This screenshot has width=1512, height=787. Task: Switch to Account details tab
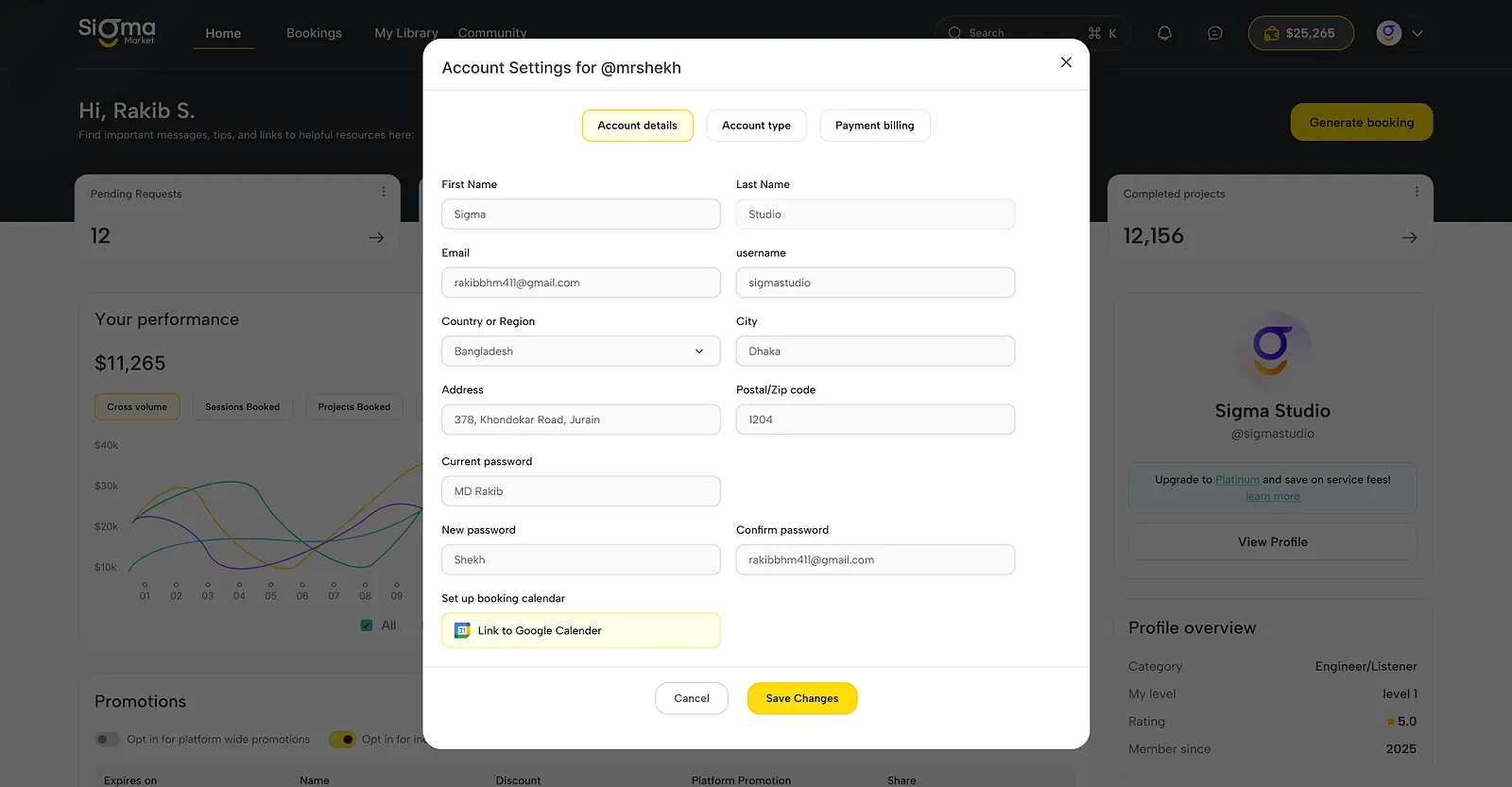(638, 126)
